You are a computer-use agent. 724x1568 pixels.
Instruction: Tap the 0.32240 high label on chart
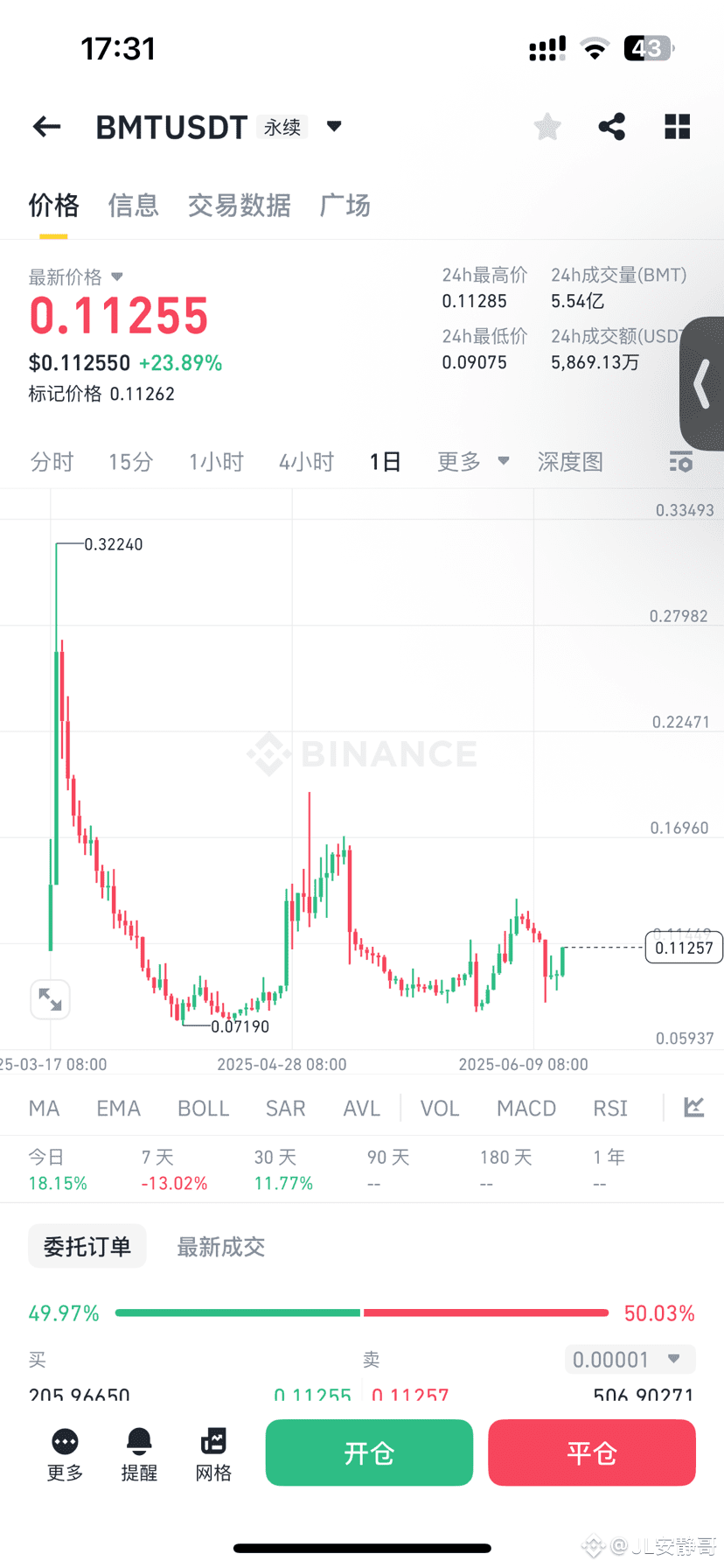coord(114,544)
